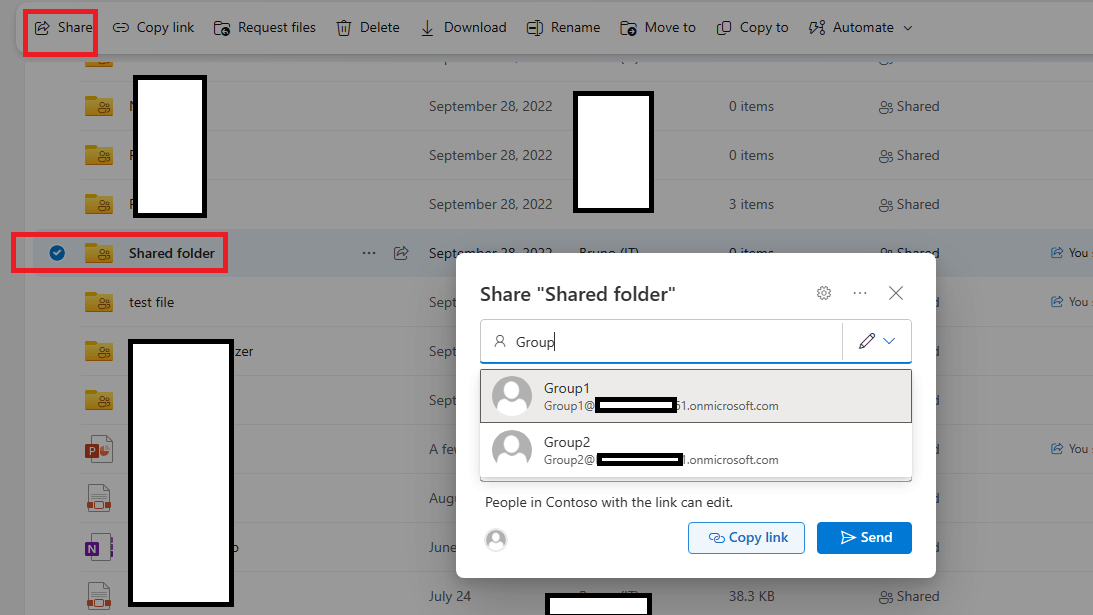This screenshot has width=1093, height=615.
Task: Click the PowerPoint file icon
Action: click(x=99, y=450)
